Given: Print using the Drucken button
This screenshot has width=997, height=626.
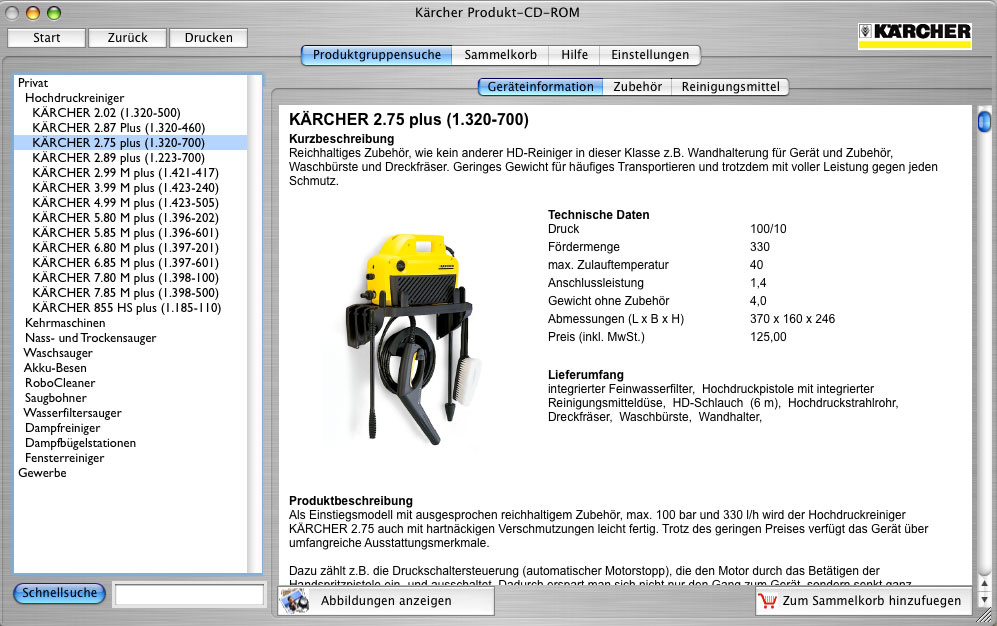Looking at the screenshot, I should point(209,37).
